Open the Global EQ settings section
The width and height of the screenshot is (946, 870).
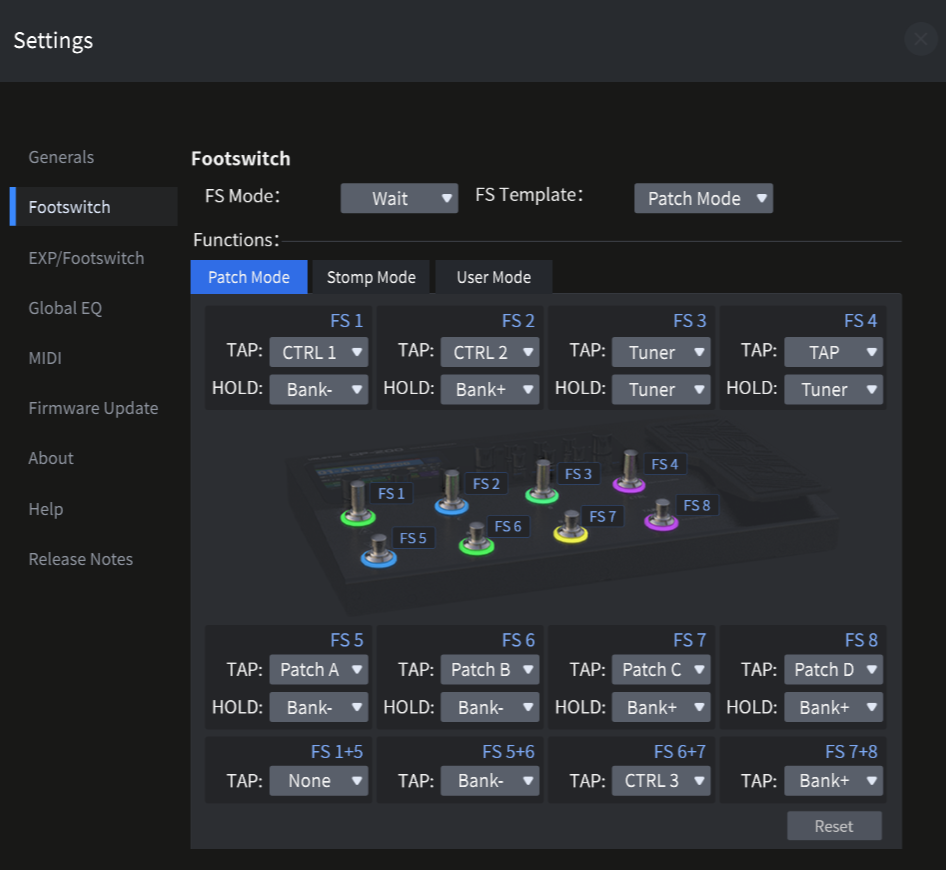click(x=65, y=308)
